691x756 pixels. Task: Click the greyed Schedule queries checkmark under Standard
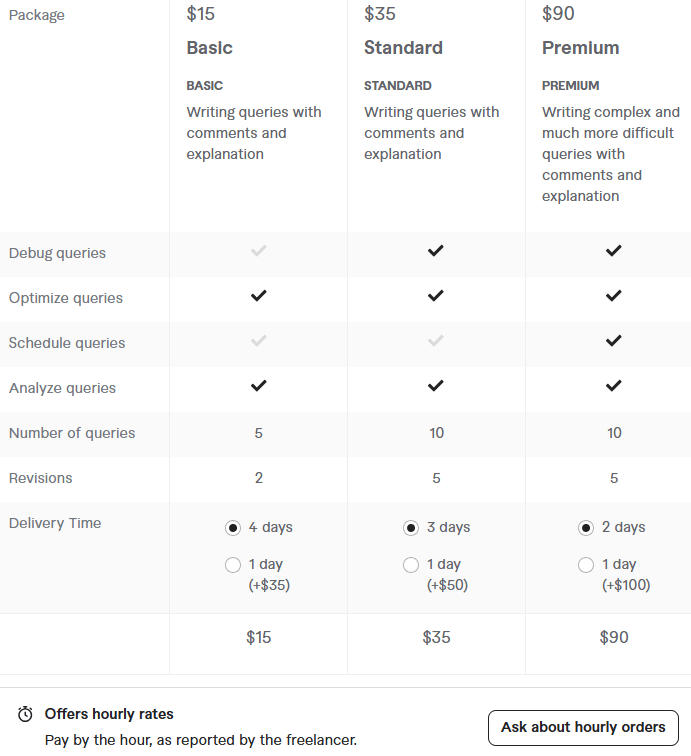coord(435,341)
